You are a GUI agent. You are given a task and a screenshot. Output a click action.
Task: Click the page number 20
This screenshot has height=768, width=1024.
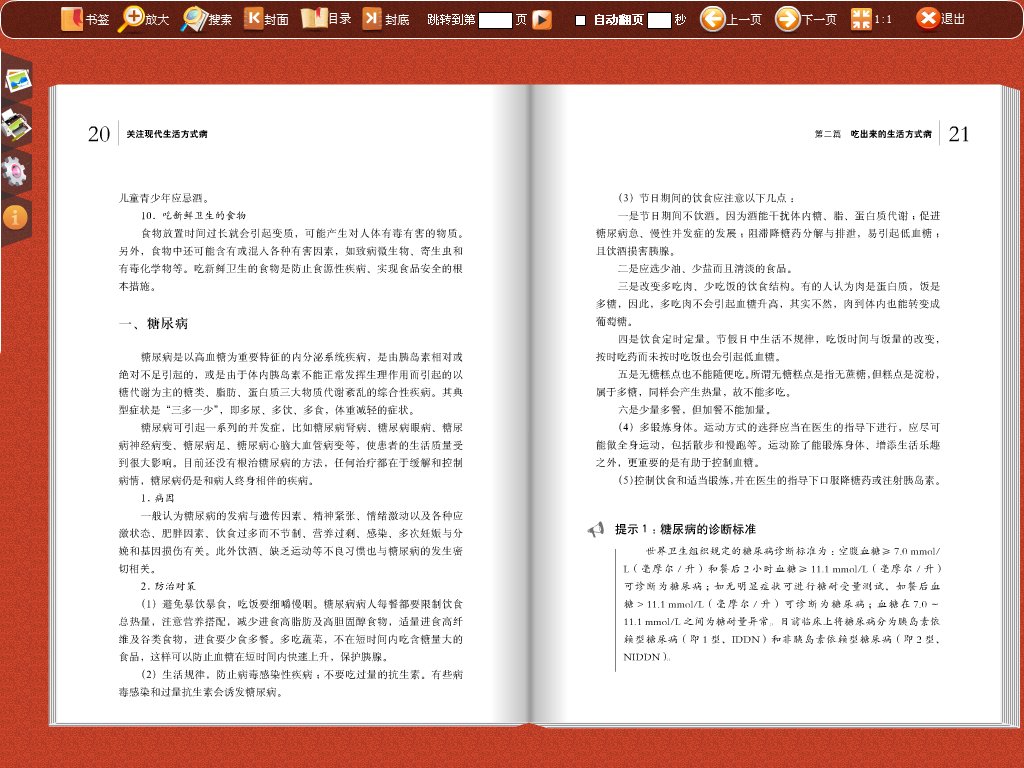99,134
